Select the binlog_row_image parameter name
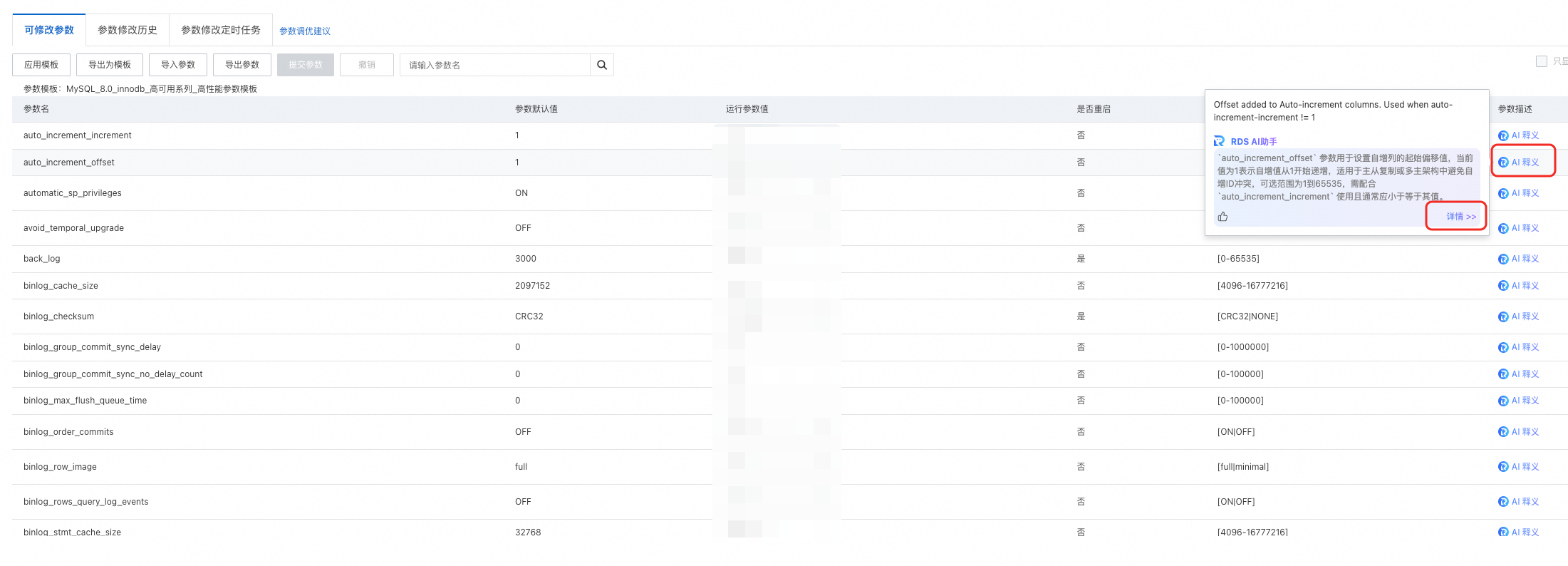The height and width of the screenshot is (566, 1568). pos(61,467)
